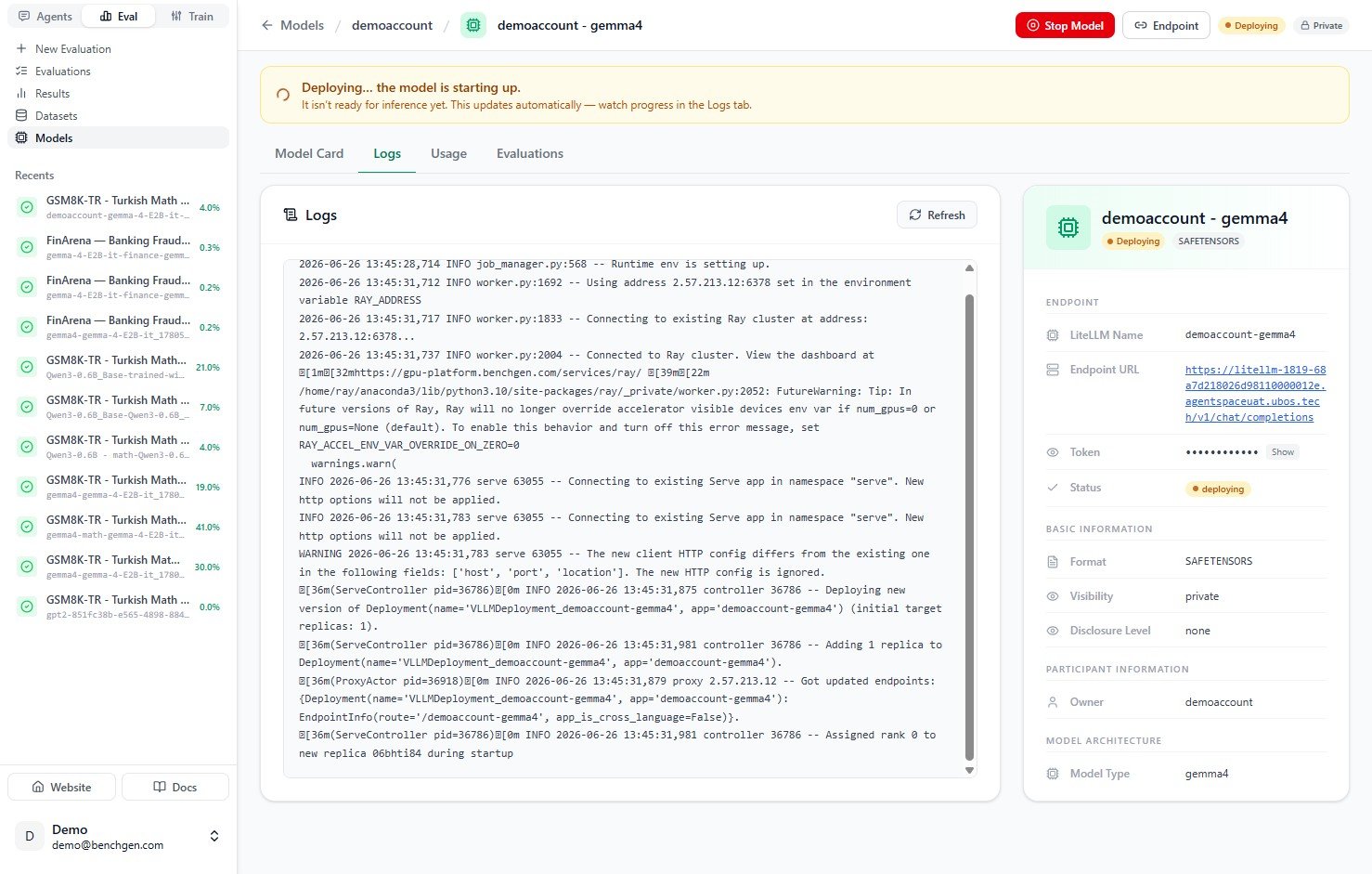
Task: Click the log panel scrollbar thumb
Action: (969, 528)
